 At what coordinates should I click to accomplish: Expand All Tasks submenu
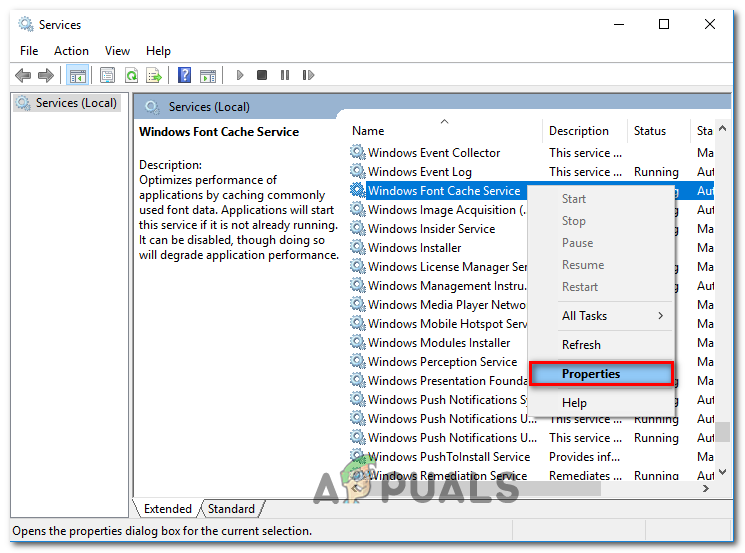[601, 316]
